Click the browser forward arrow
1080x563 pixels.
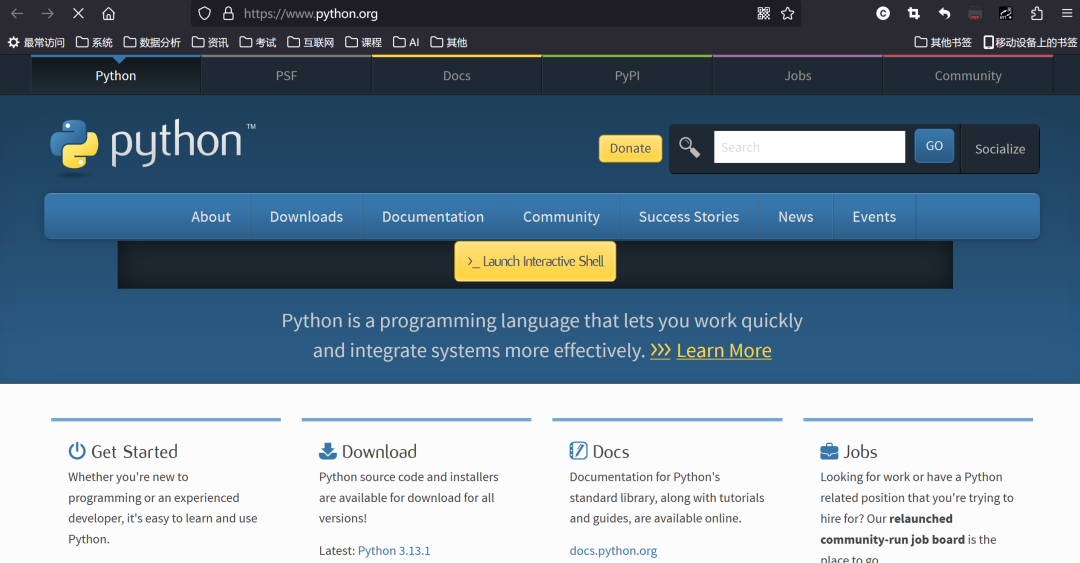point(48,13)
